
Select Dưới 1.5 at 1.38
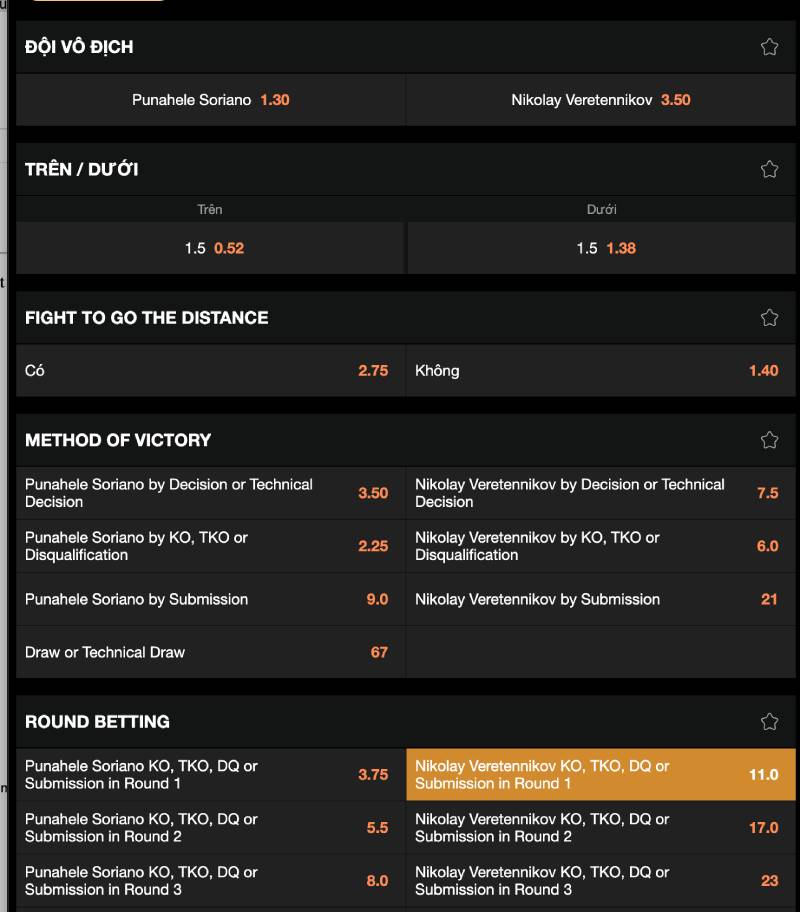pyautogui.click(x=602, y=248)
